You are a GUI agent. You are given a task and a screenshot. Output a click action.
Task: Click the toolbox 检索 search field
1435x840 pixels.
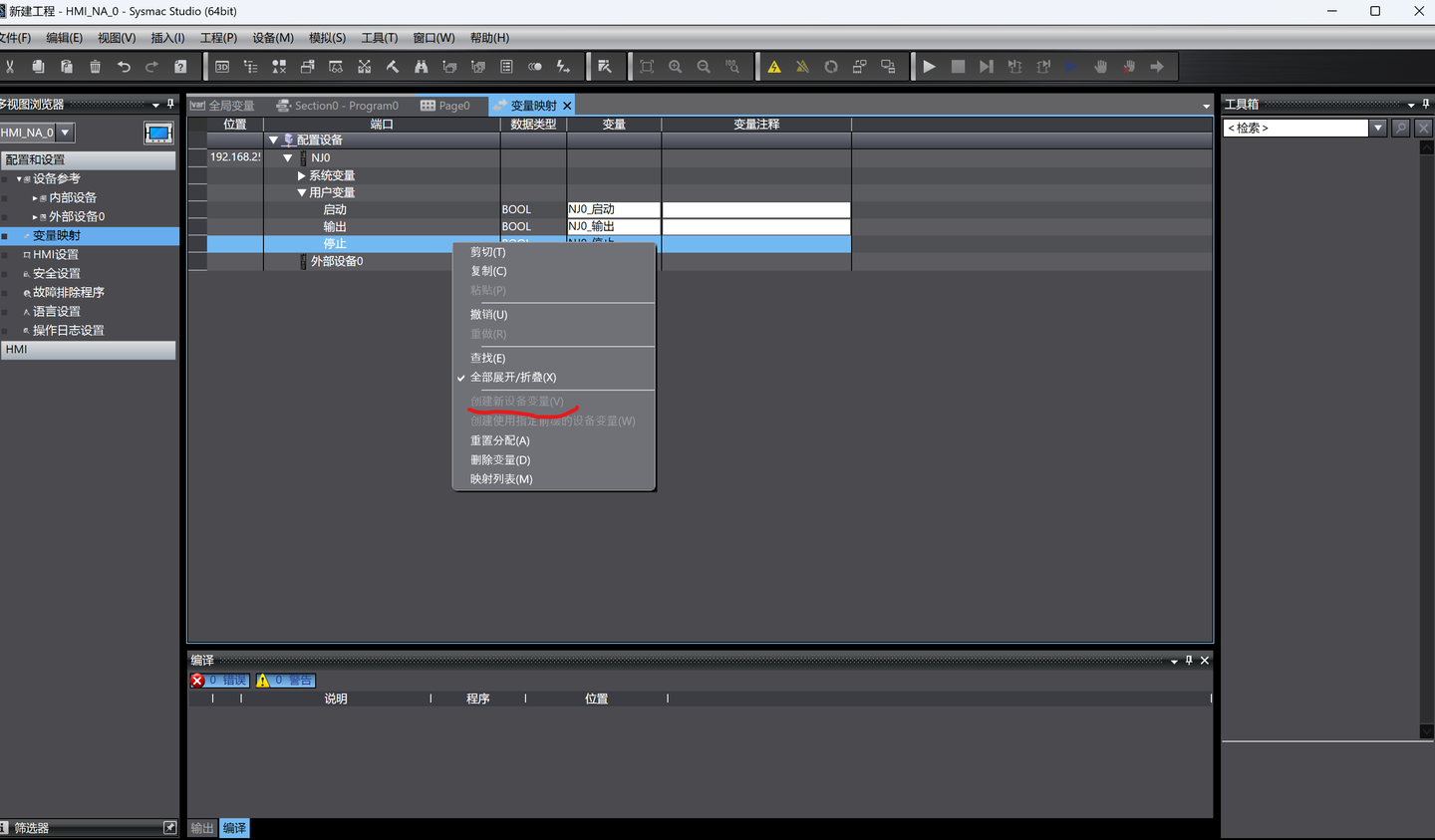tap(1296, 128)
